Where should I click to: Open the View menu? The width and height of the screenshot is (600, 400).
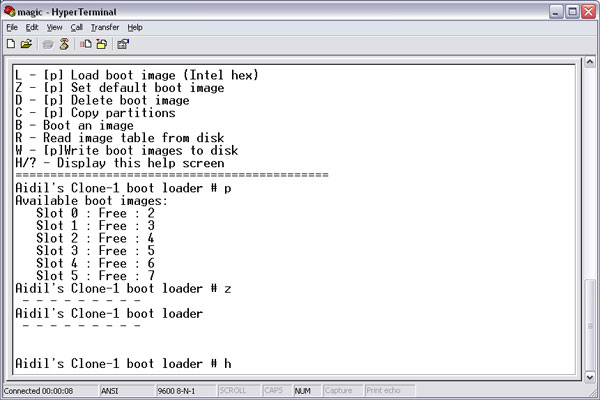pos(54,27)
